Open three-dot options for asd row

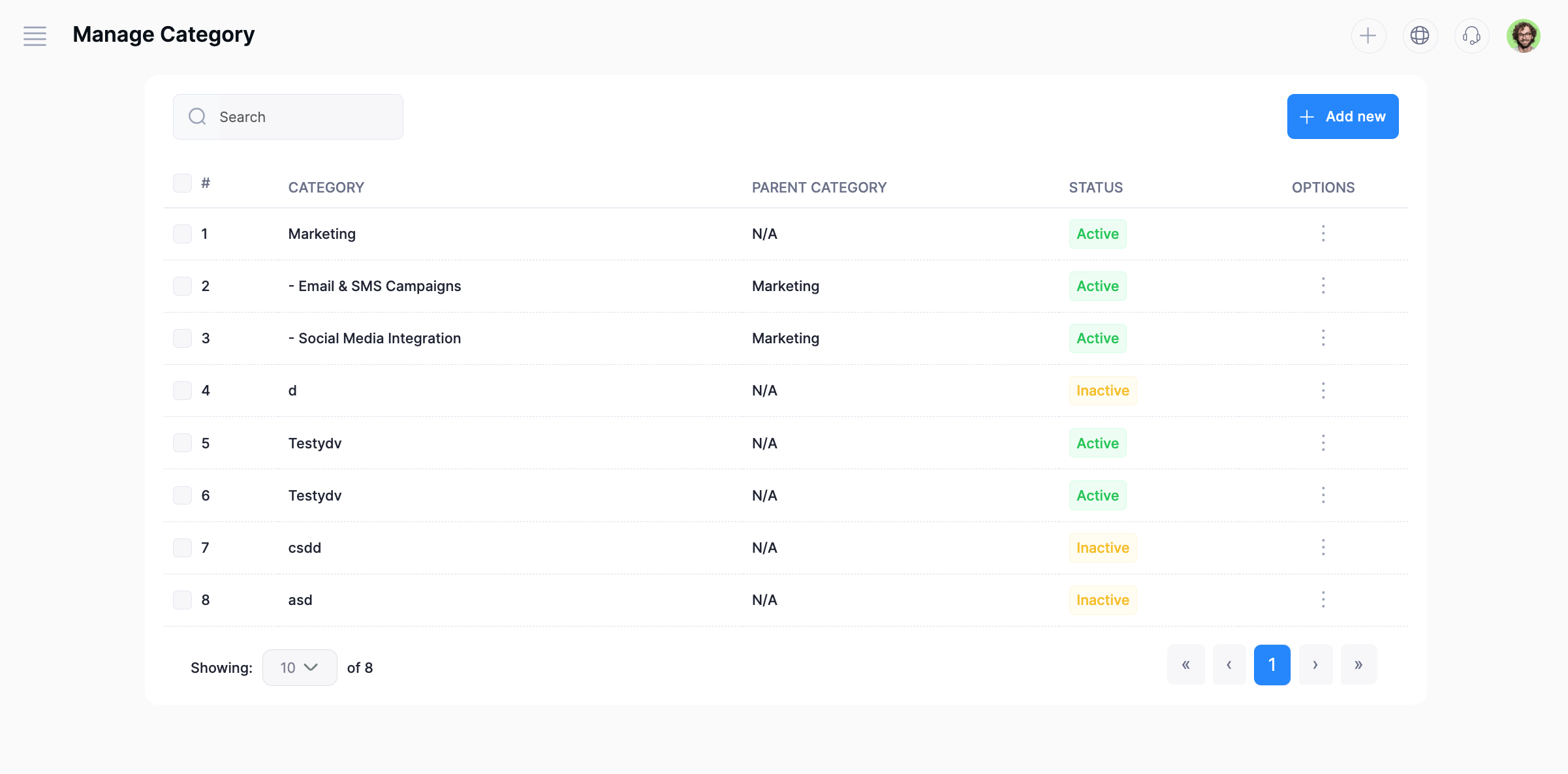(x=1323, y=600)
